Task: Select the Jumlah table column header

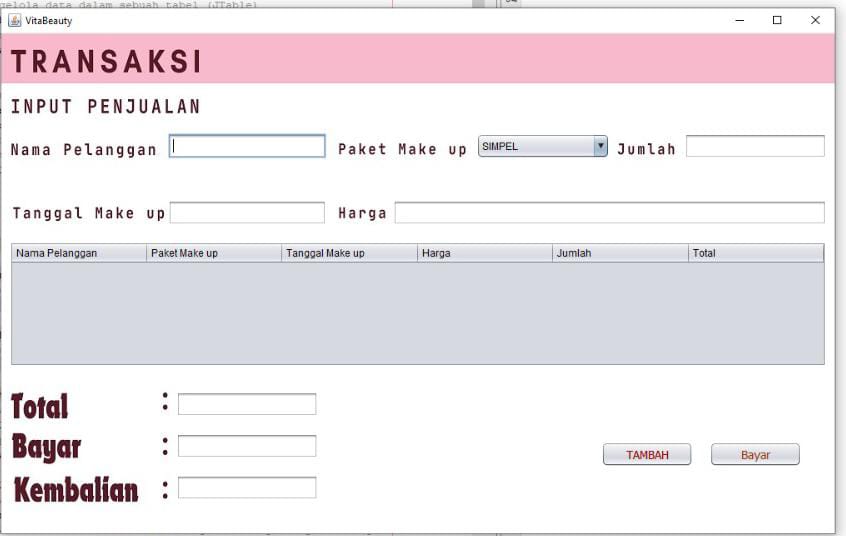Action: click(620, 253)
